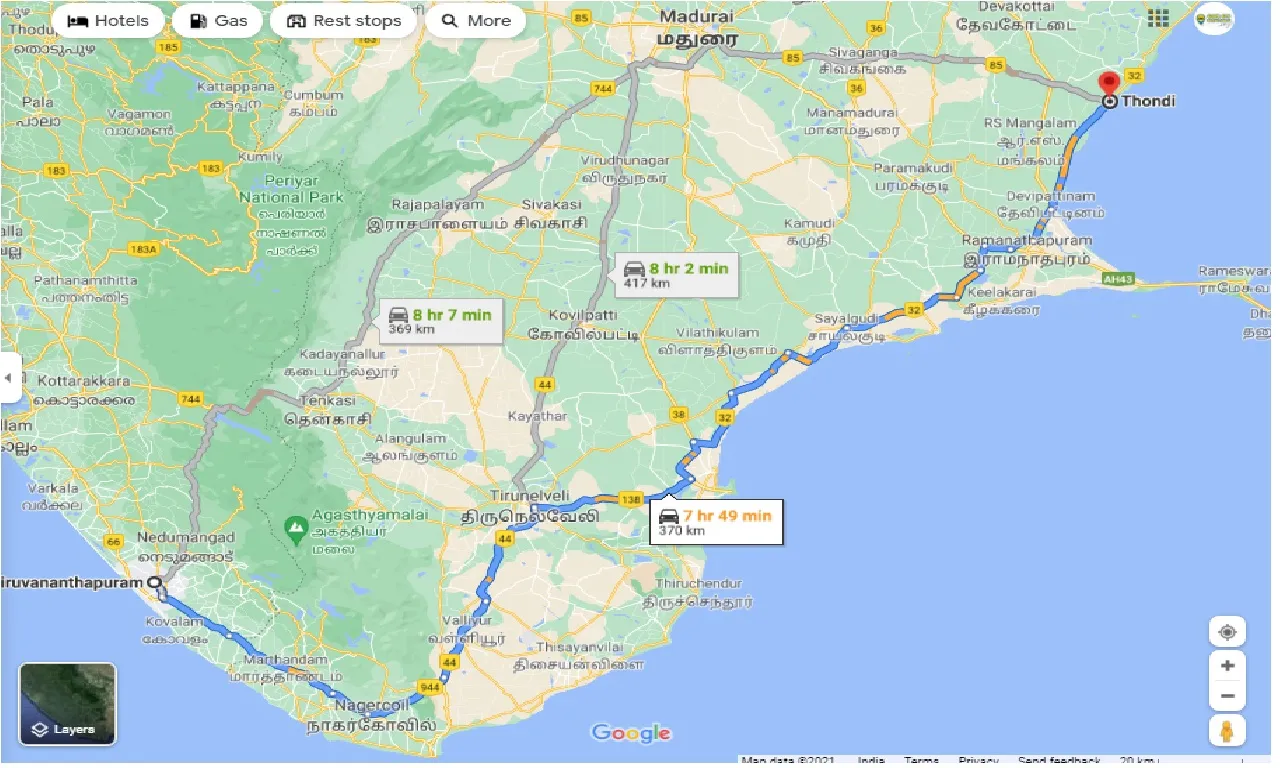Click the account profile avatar
This screenshot has height=768, width=1280.
(1213, 18)
